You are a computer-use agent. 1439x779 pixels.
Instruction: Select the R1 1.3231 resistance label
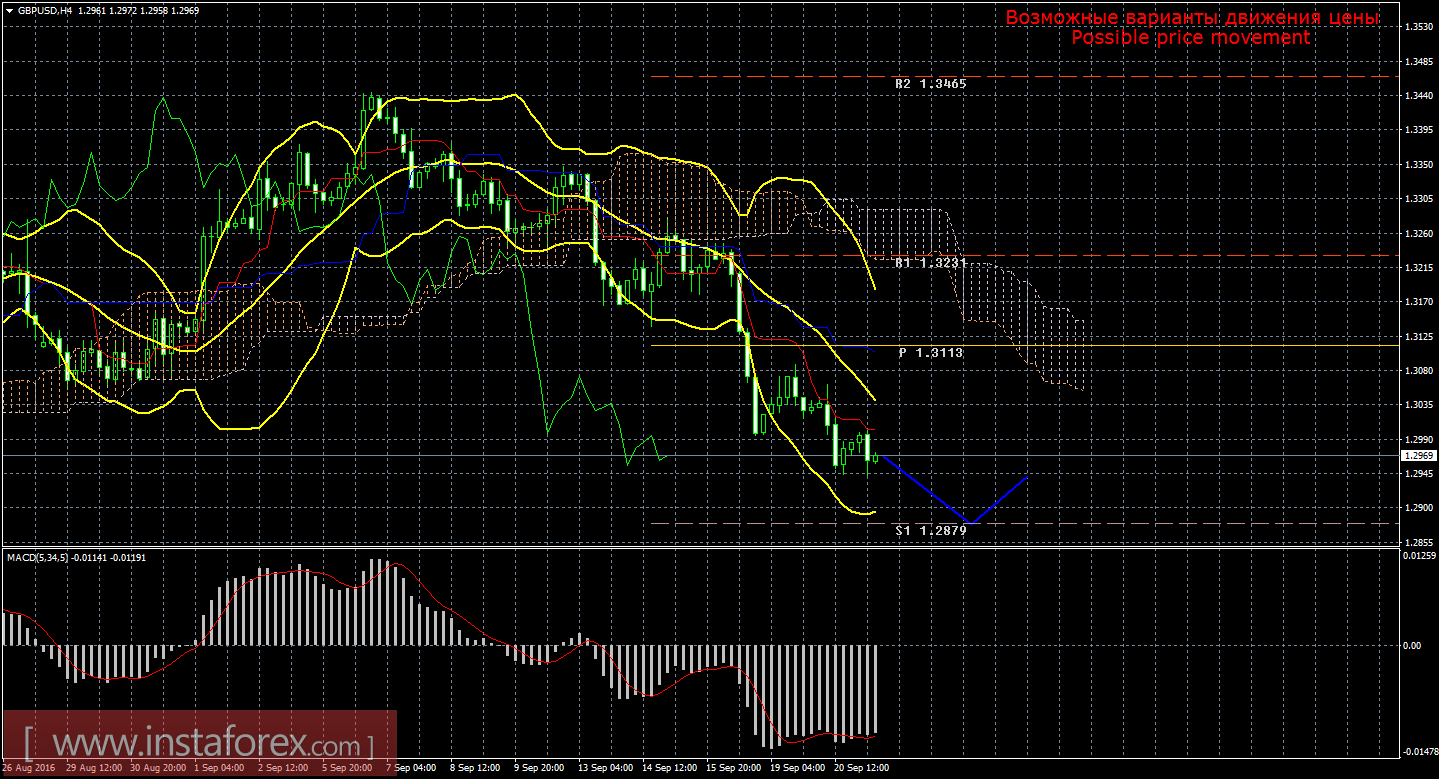(930, 262)
